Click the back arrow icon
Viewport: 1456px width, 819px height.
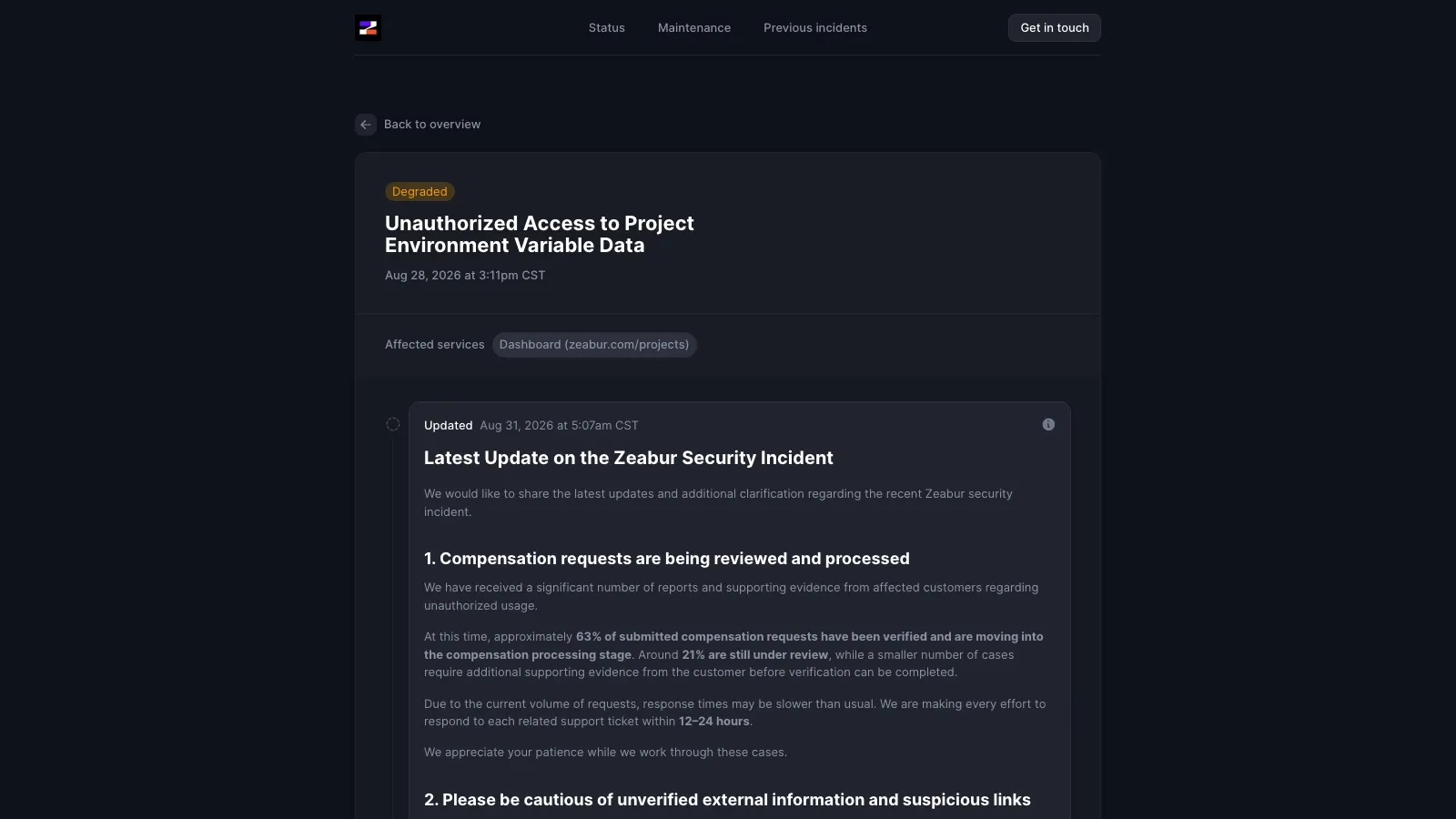pos(366,125)
